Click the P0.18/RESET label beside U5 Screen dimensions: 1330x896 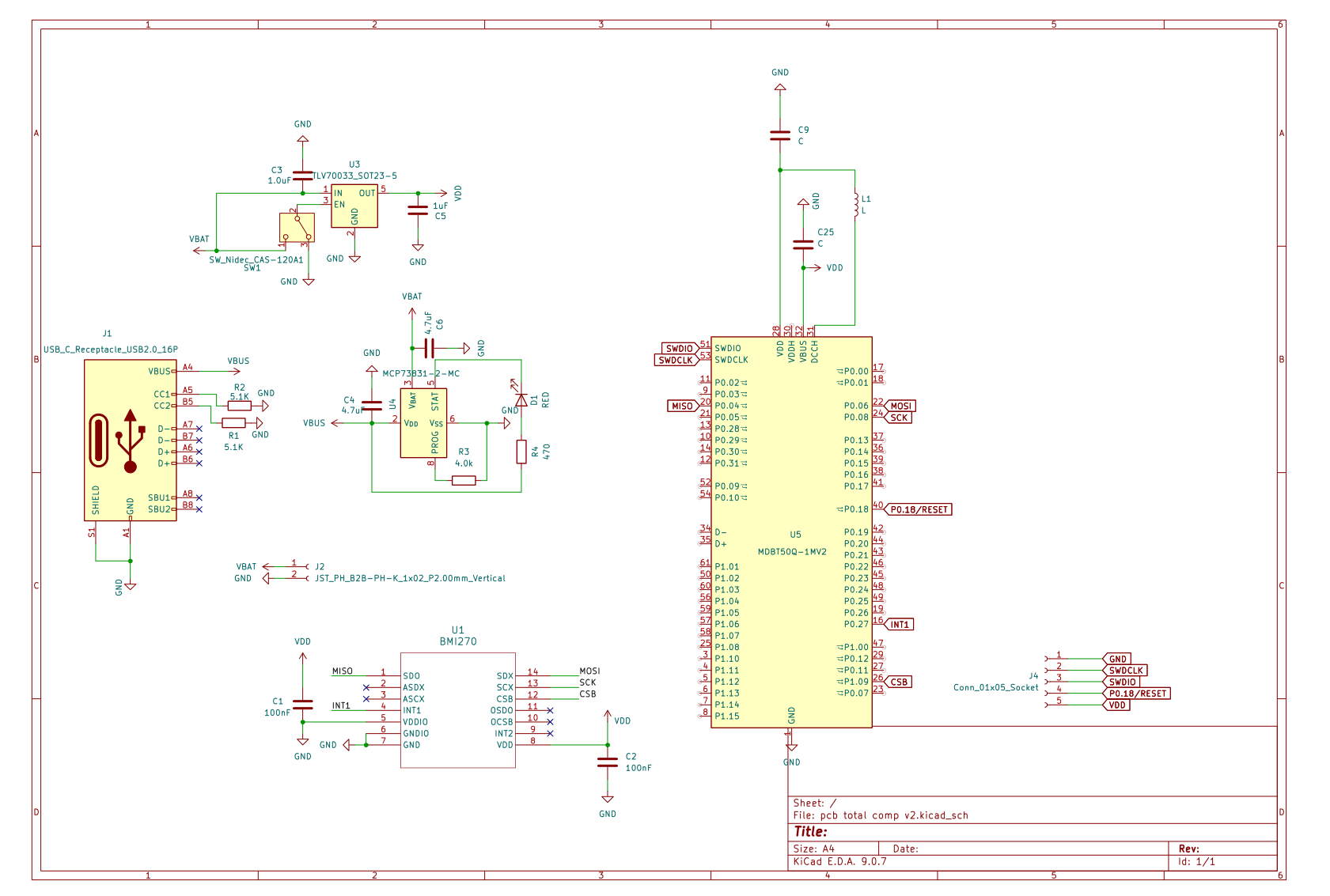click(918, 509)
